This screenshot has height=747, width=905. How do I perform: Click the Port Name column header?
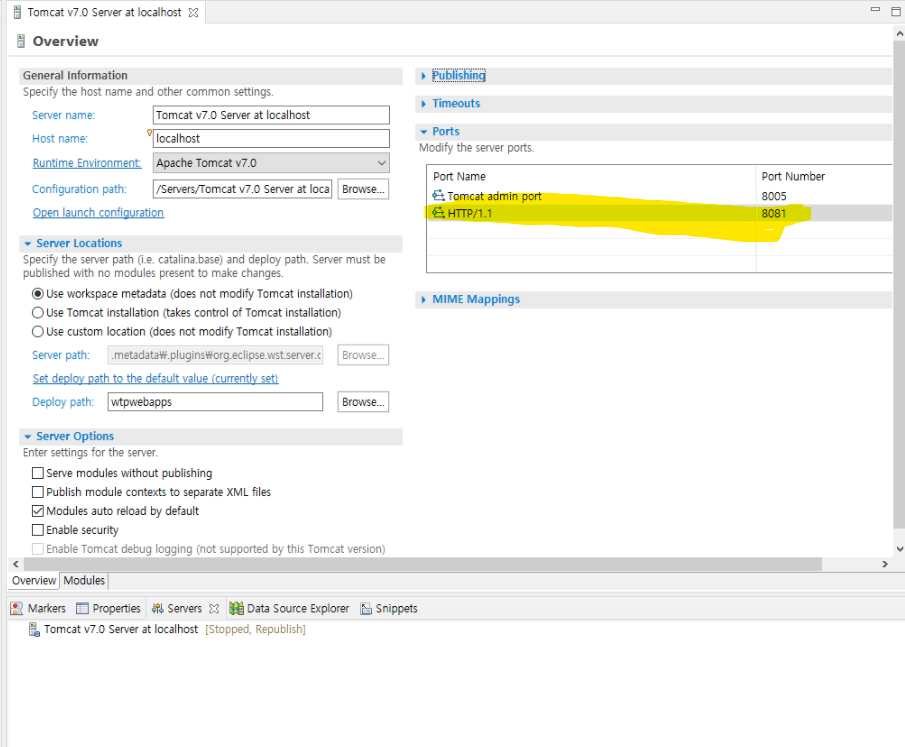591,177
